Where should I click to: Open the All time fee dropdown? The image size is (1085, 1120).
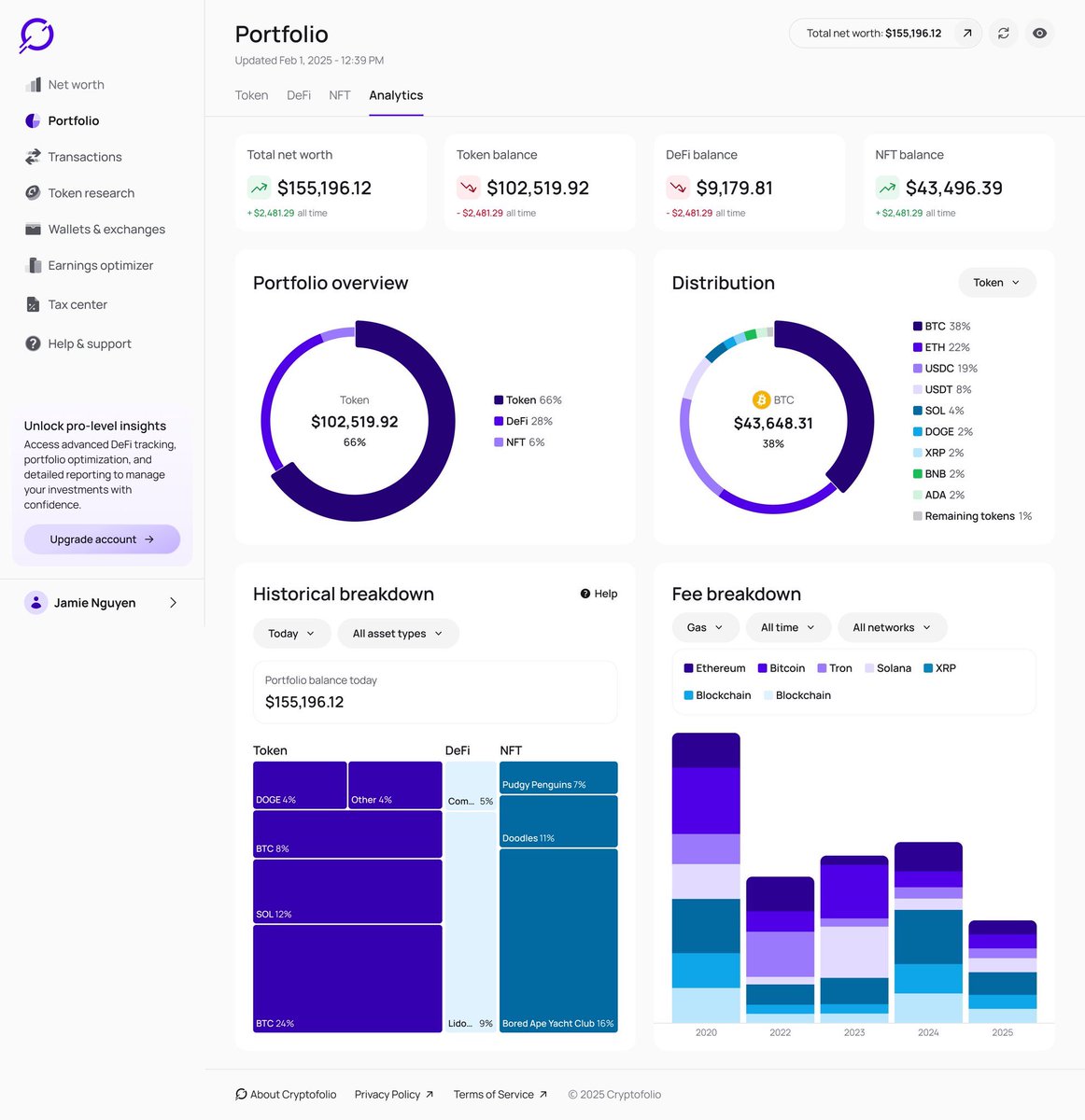point(788,628)
